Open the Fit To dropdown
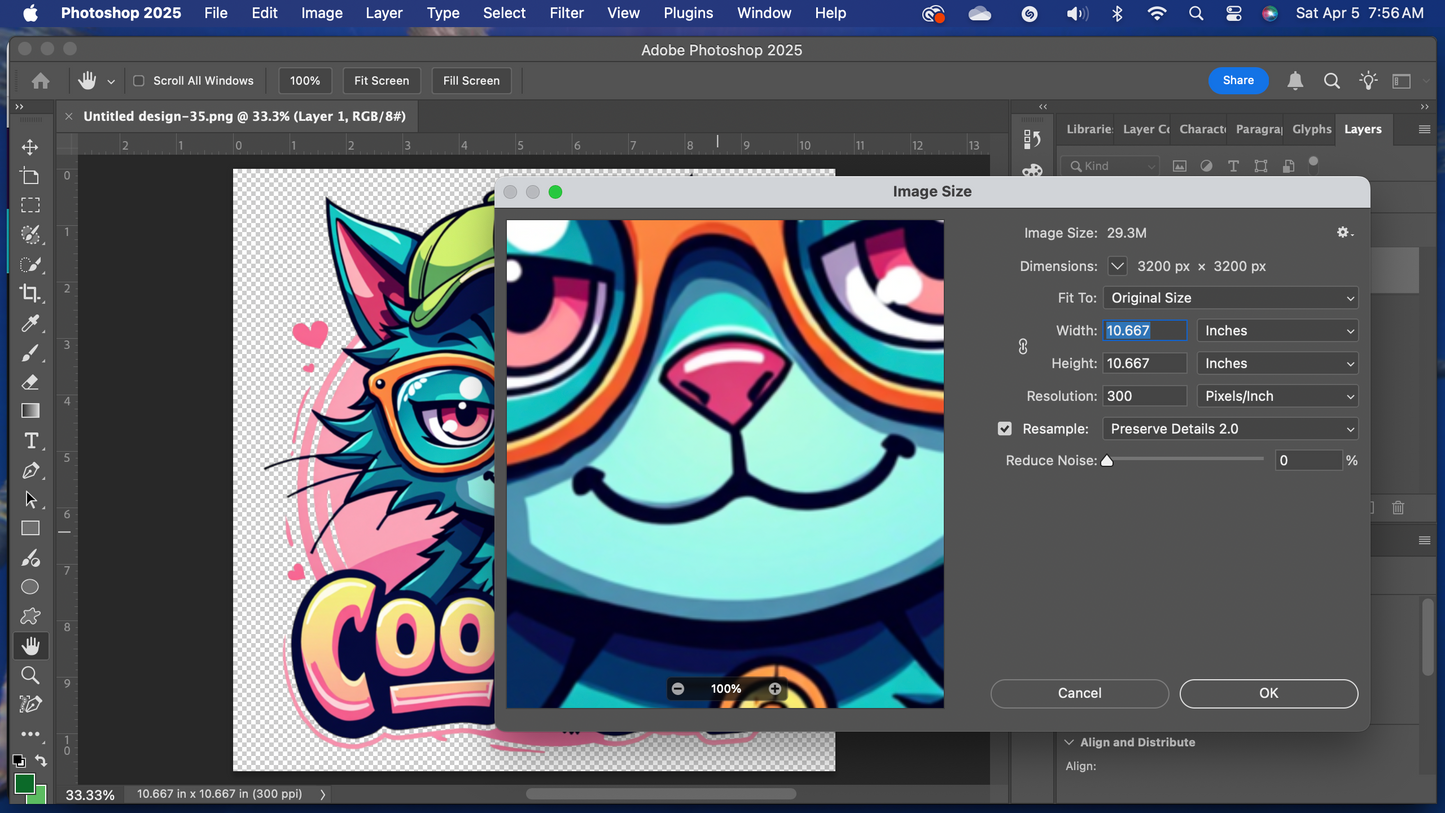The width and height of the screenshot is (1445, 813). pyautogui.click(x=1231, y=298)
